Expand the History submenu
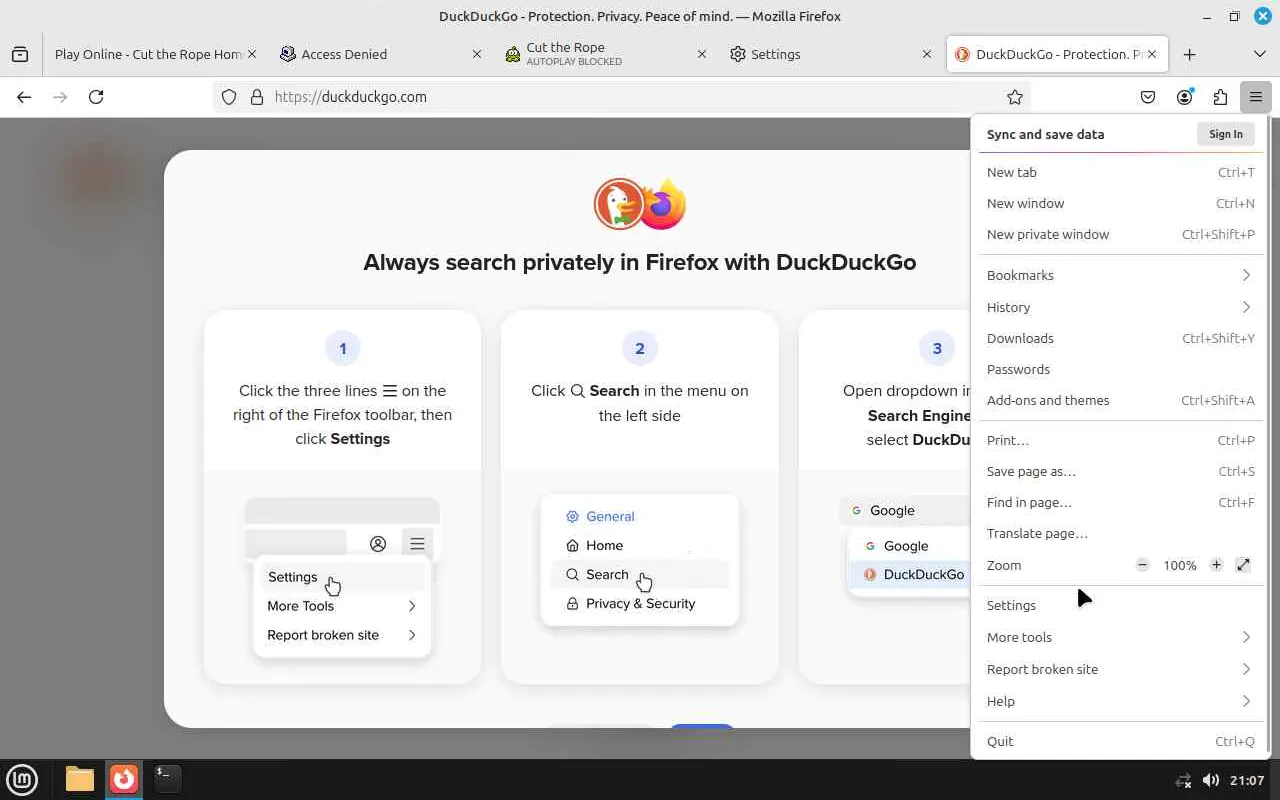The width and height of the screenshot is (1280, 800). coord(1120,307)
